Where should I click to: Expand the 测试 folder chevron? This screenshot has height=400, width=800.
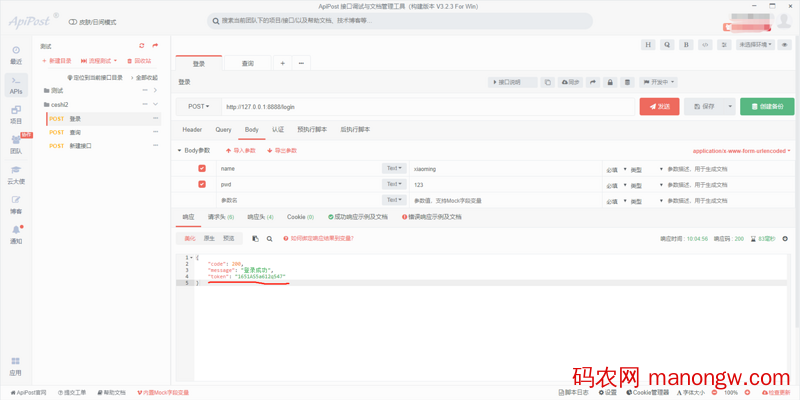coord(155,90)
